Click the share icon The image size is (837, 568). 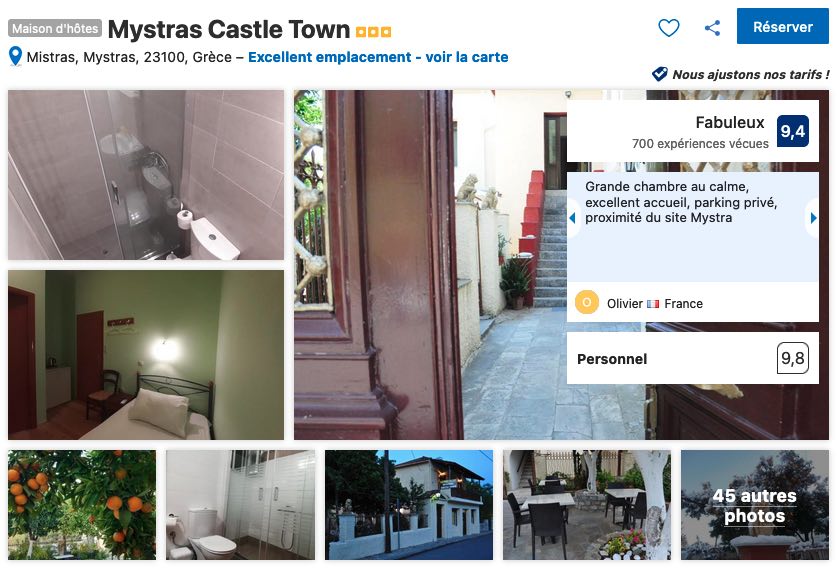712,28
